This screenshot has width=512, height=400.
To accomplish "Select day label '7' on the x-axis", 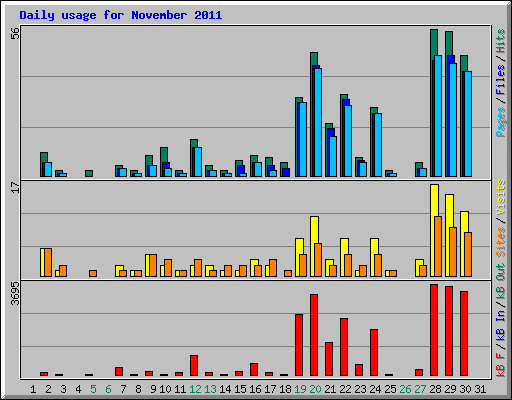I will (123, 389).
